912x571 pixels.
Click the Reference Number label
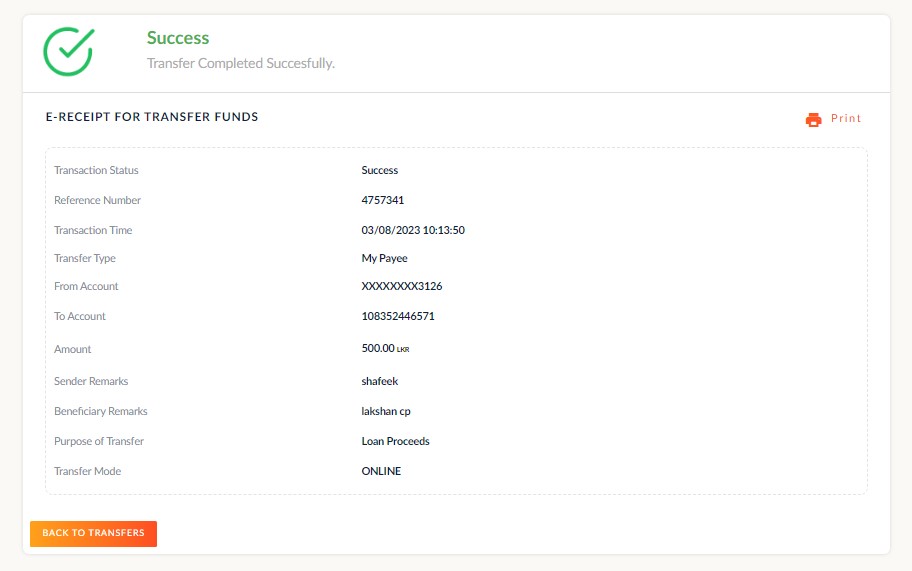click(97, 200)
